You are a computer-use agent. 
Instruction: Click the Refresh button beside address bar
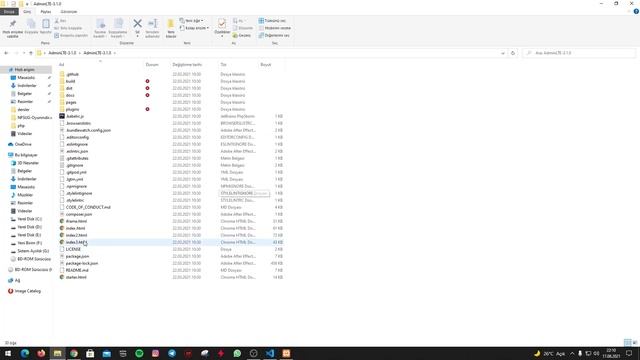[513, 53]
